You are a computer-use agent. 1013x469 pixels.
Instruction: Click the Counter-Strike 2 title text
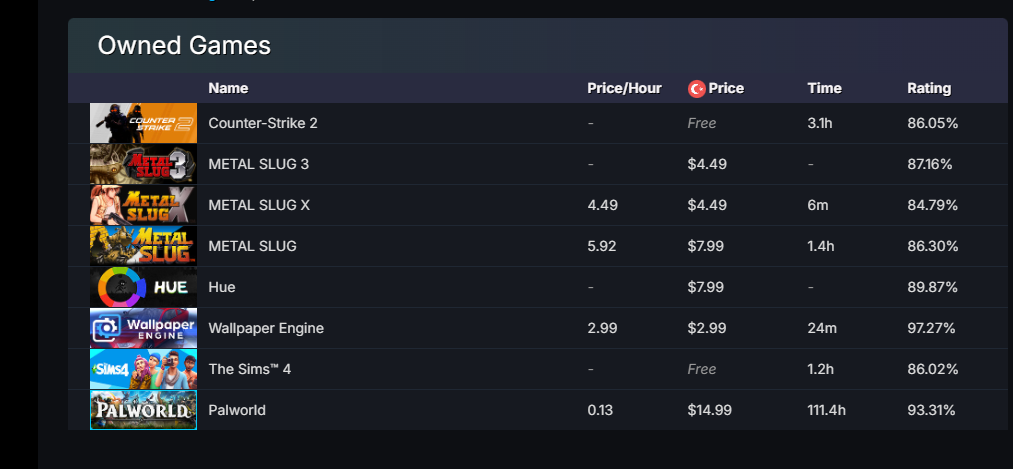263,123
